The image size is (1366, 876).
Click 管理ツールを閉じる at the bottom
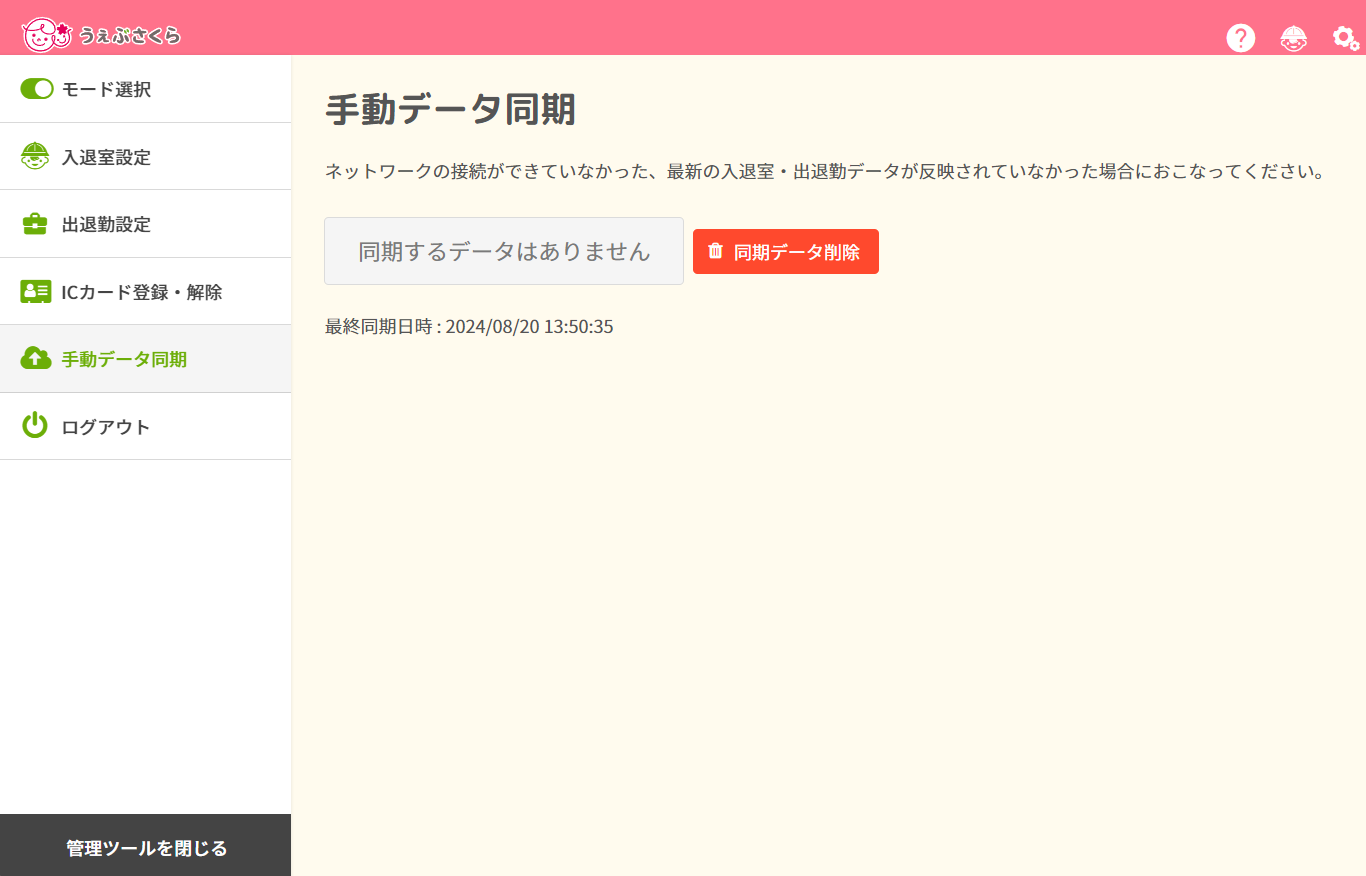pyautogui.click(x=145, y=846)
